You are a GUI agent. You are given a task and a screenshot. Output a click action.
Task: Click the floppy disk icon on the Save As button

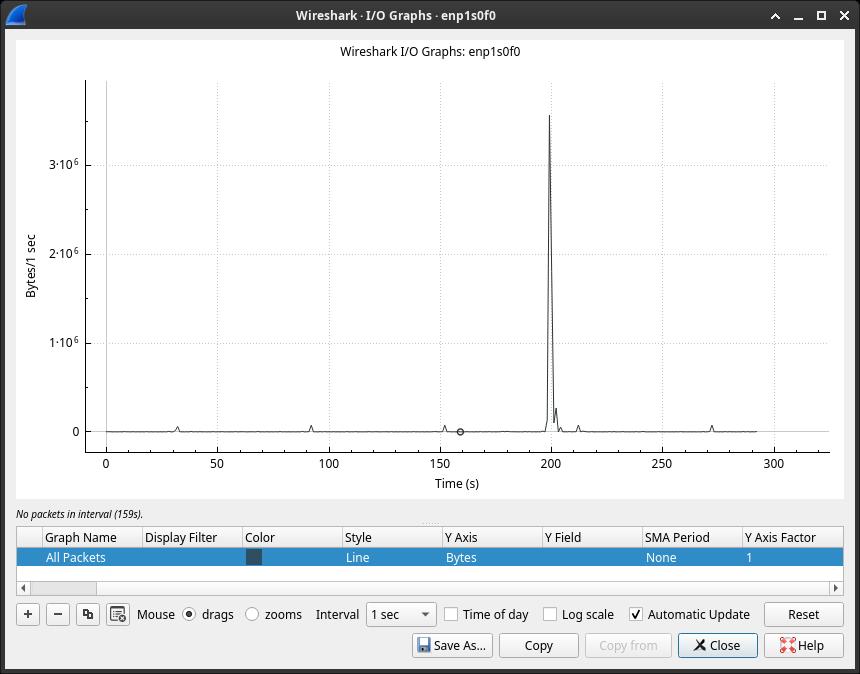tap(423, 645)
